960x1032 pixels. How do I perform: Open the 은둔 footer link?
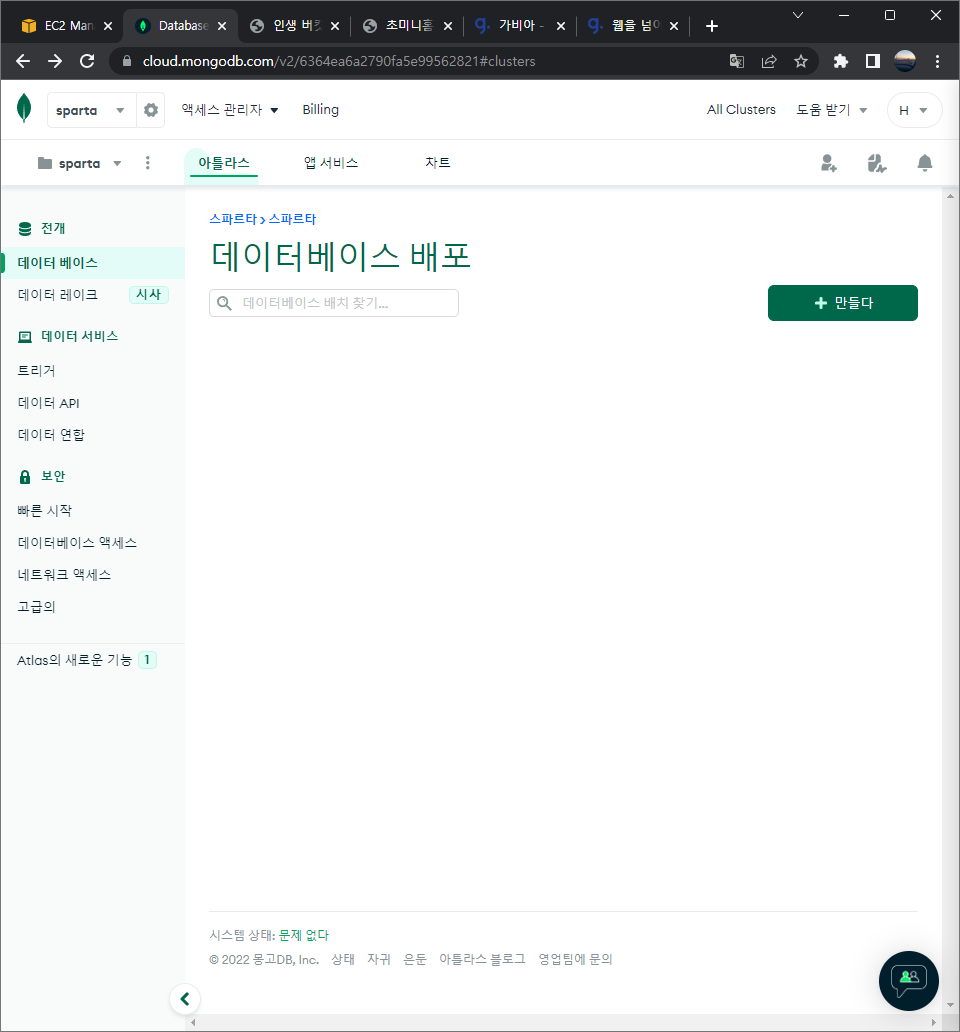415,960
